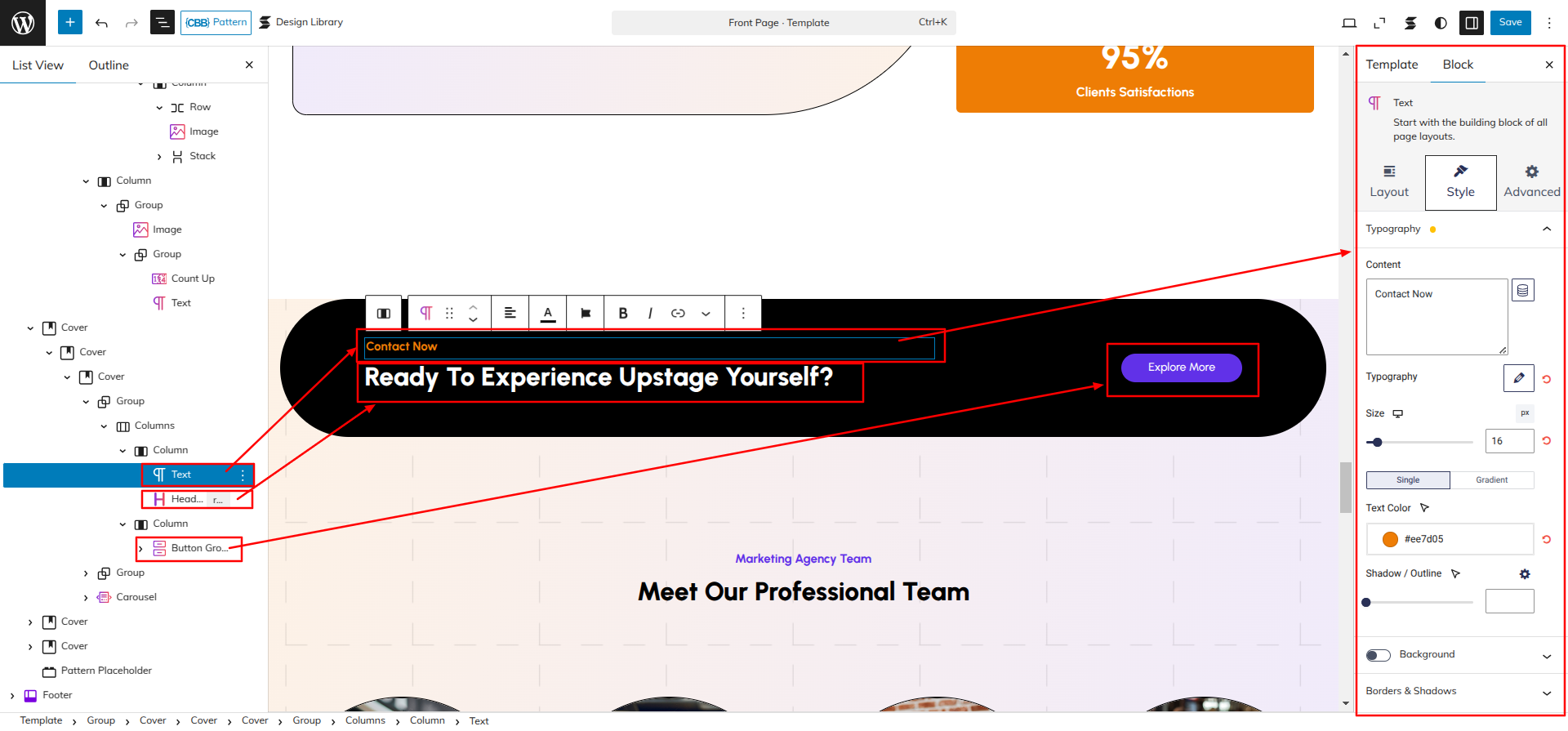1568x731 pixels.
Task: Select parent Column block toolbar icon
Action: pyautogui.click(x=384, y=314)
